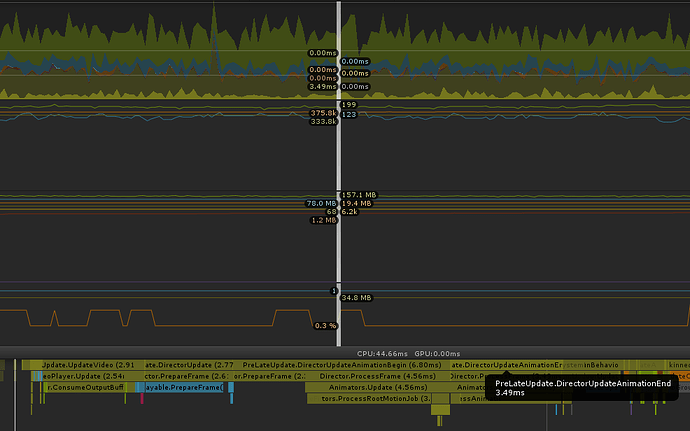Viewport: 690px width, 431px height.
Task: Click the 333.8k value label
Action: pyautogui.click(x=323, y=122)
